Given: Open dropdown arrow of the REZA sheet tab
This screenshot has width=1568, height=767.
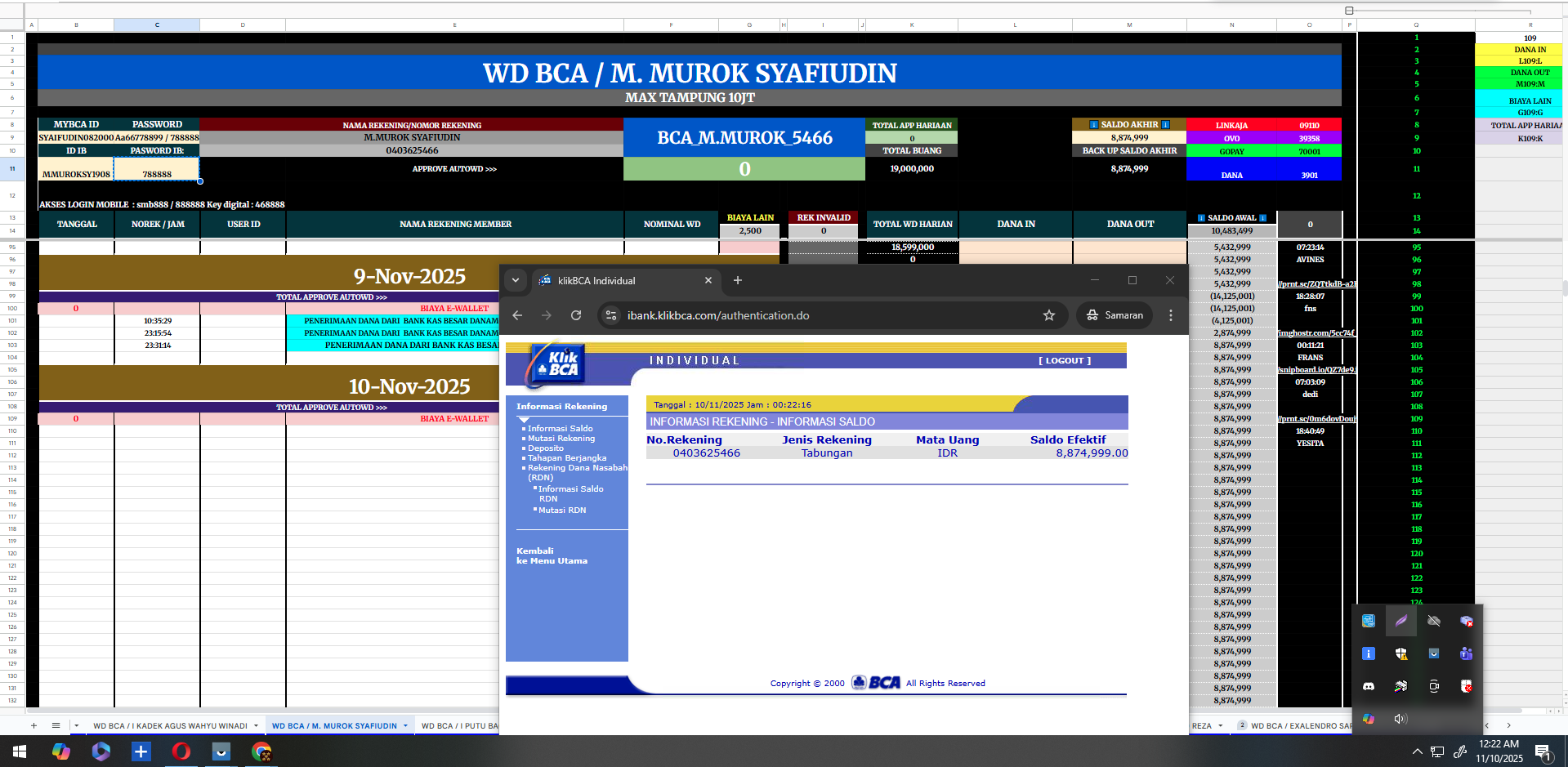Looking at the screenshot, I should (x=1221, y=725).
